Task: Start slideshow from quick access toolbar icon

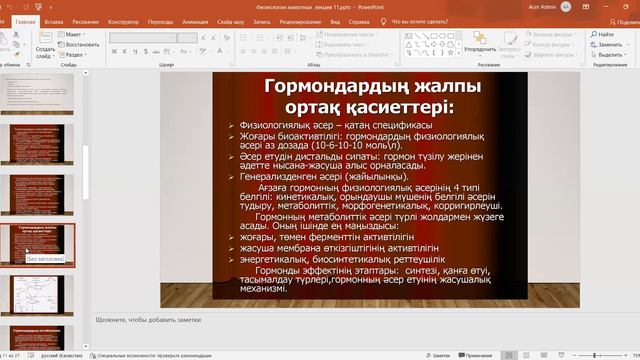Action: coord(38,7)
